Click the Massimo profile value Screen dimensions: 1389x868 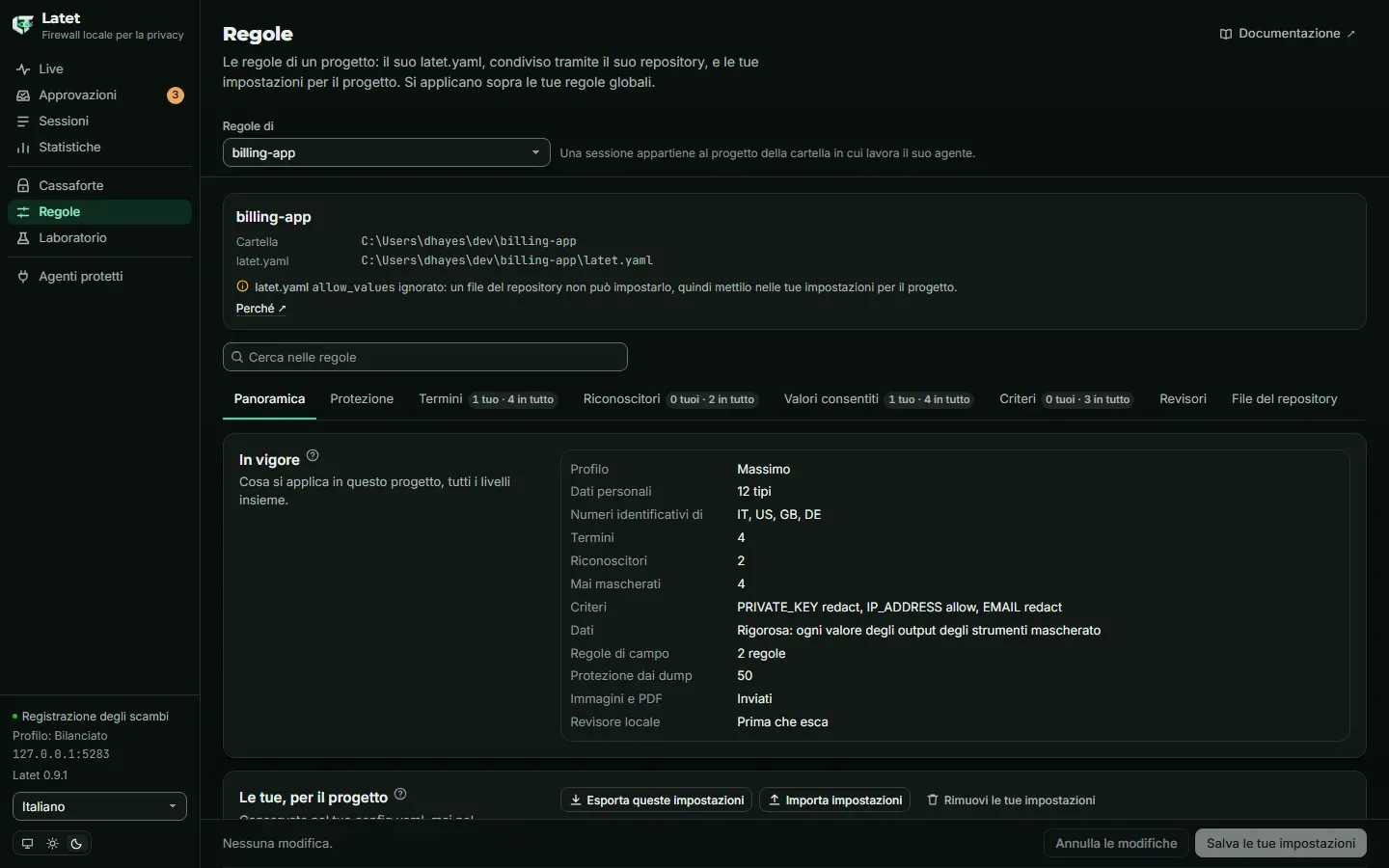tap(764, 470)
